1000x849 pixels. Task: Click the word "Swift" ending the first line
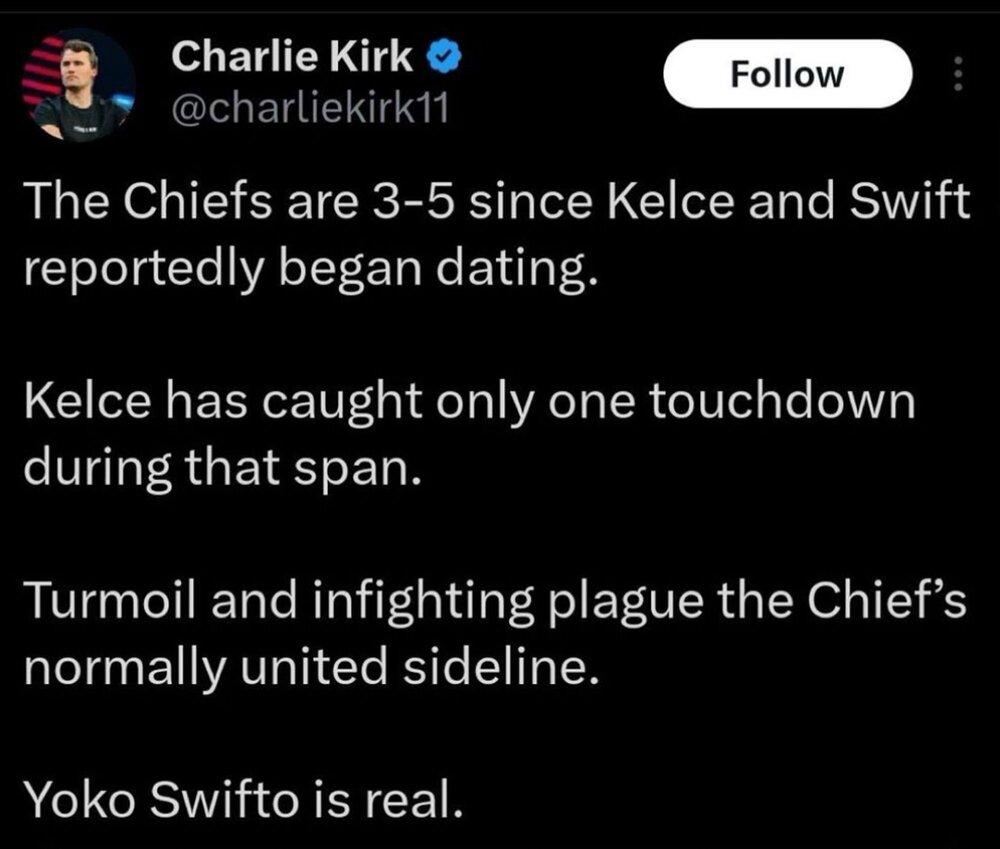pos(912,205)
